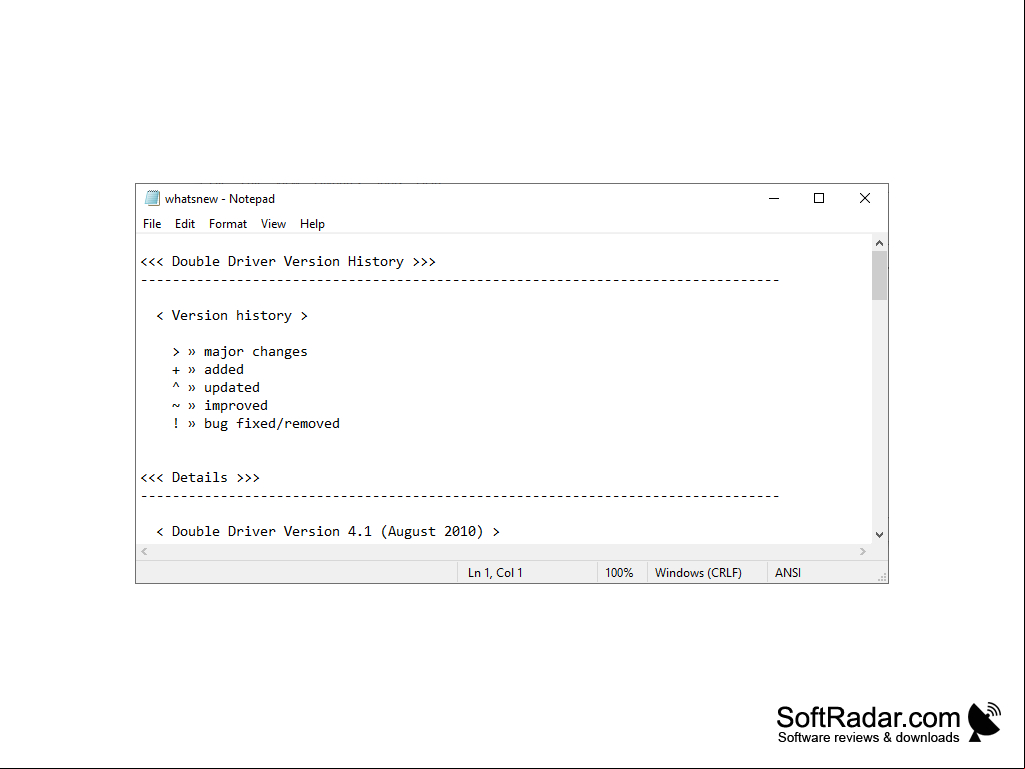Click the 'ANSI' encoding status entry
The image size is (1025, 769).
788,573
